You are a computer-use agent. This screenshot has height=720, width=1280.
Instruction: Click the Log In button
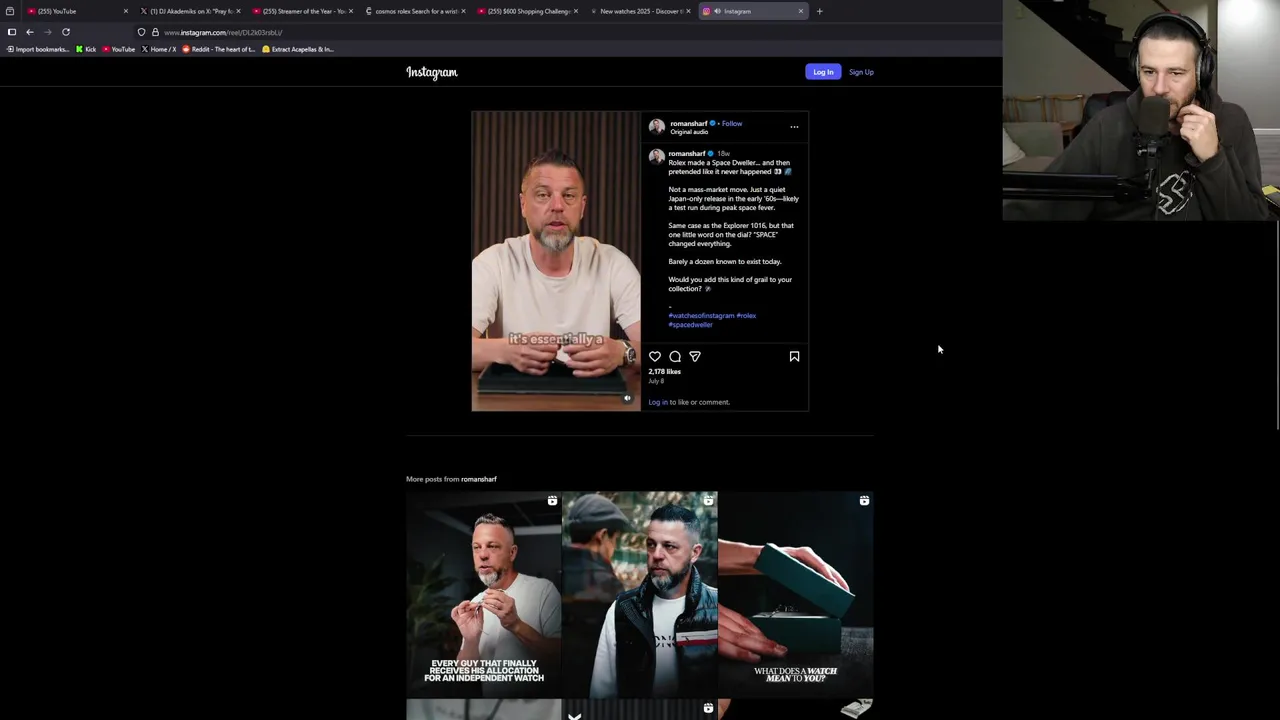click(x=823, y=72)
